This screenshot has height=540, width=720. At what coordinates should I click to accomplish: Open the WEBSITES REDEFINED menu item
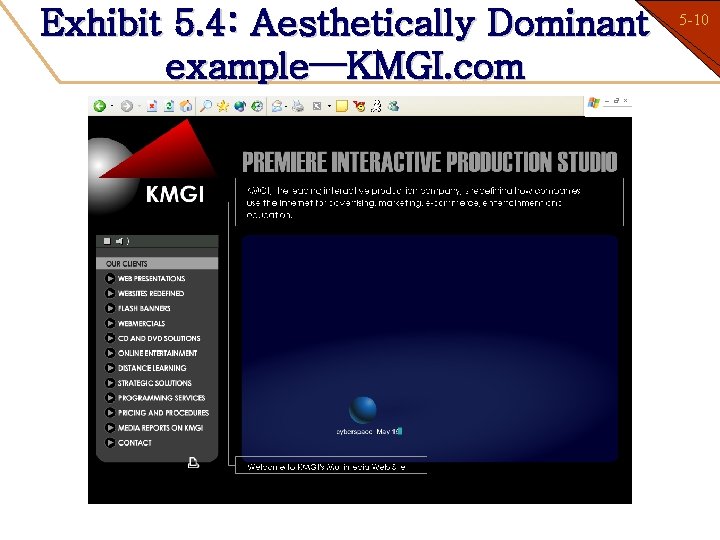pos(151,293)
